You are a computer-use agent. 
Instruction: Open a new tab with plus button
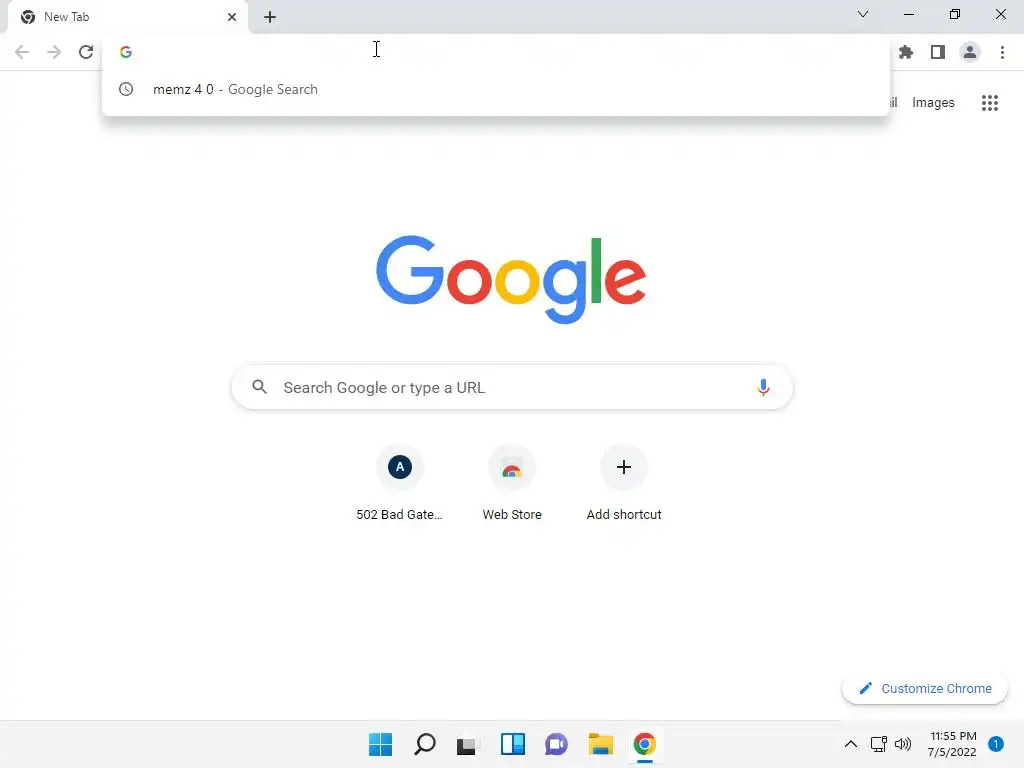click(x=270, y=17)
